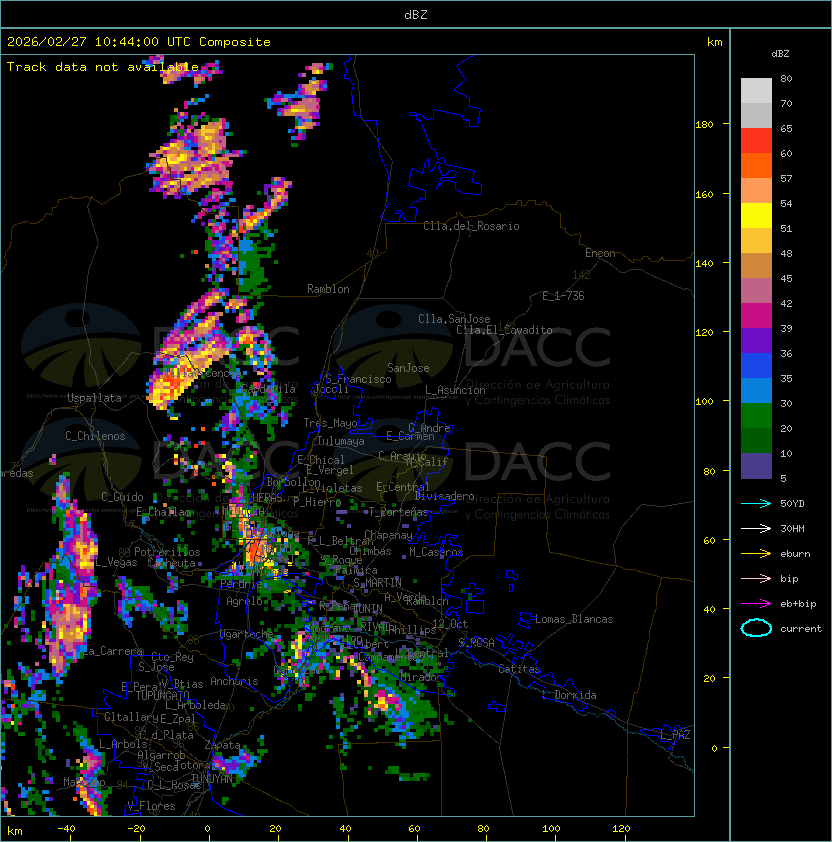Click the pink bip arrow icon
The image size is (832, 842).
[x=756, y=578]
